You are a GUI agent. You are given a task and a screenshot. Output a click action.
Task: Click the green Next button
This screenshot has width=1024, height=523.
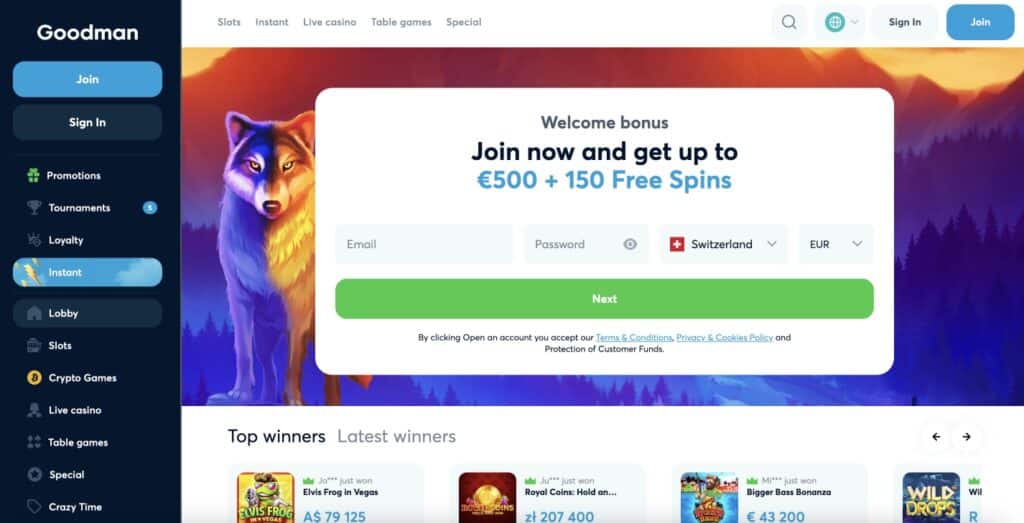[x=604, y=299]
